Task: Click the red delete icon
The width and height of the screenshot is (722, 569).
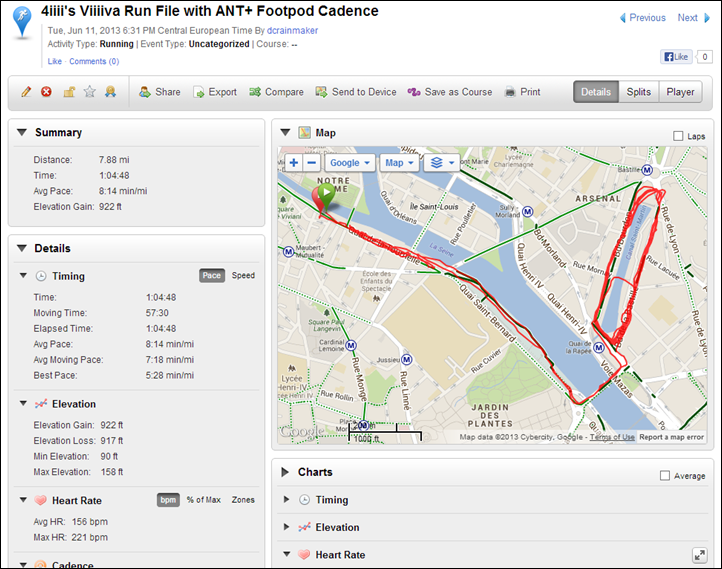Action: tap(46, 92)
